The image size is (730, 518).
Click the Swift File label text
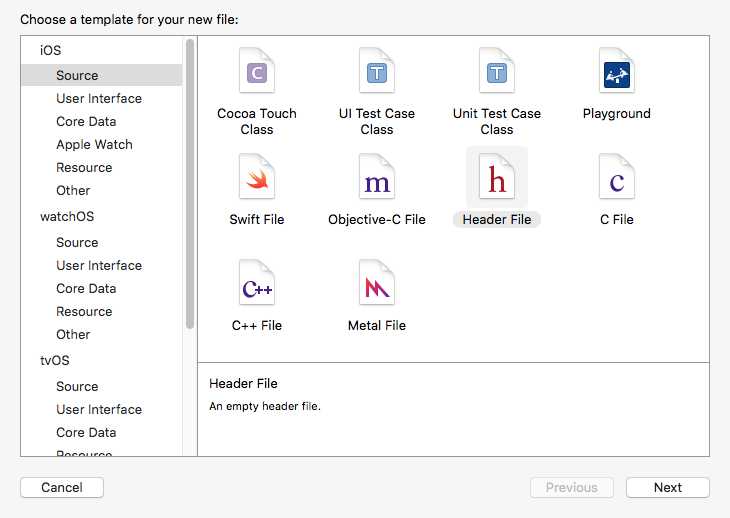click(x=257, y=219)
